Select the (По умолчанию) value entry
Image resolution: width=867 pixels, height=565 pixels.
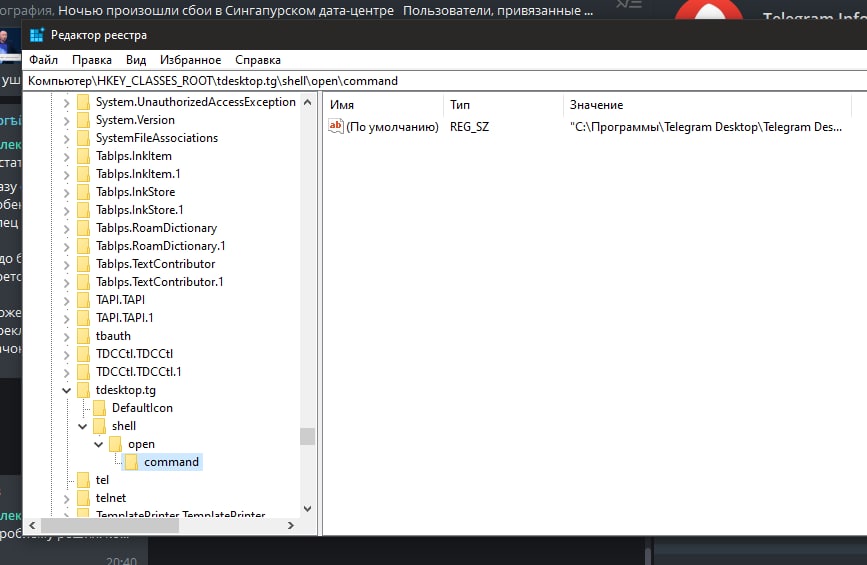(x=392, y=127)
